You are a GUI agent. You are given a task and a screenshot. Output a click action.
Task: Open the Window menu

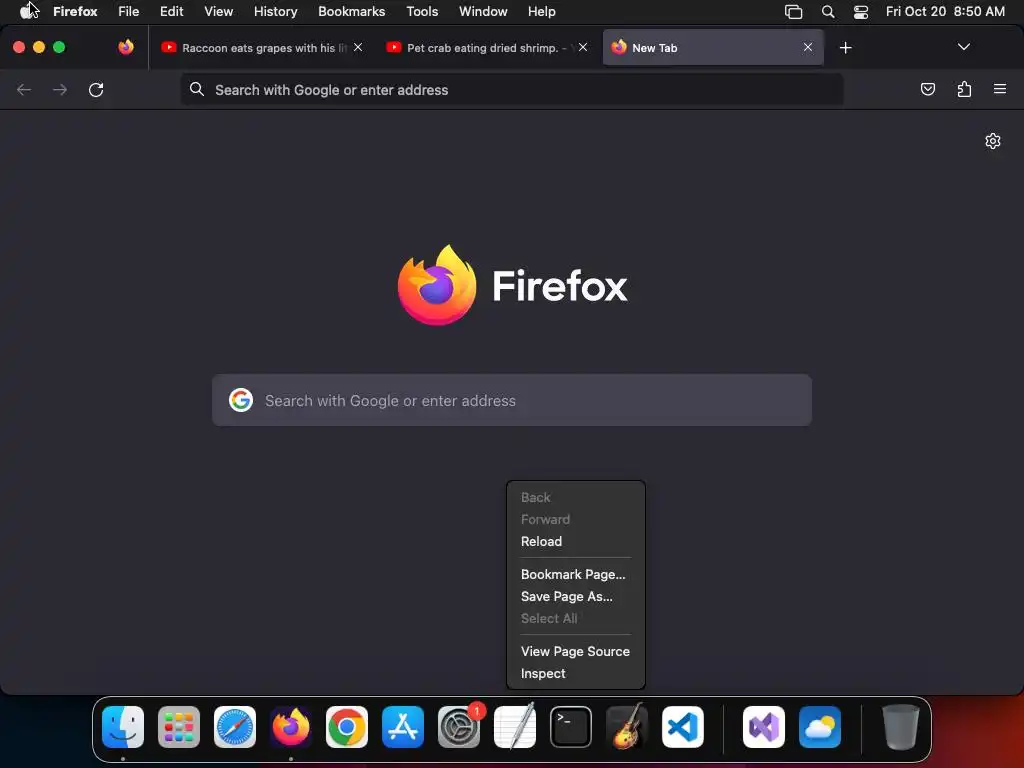pos(483,11)
